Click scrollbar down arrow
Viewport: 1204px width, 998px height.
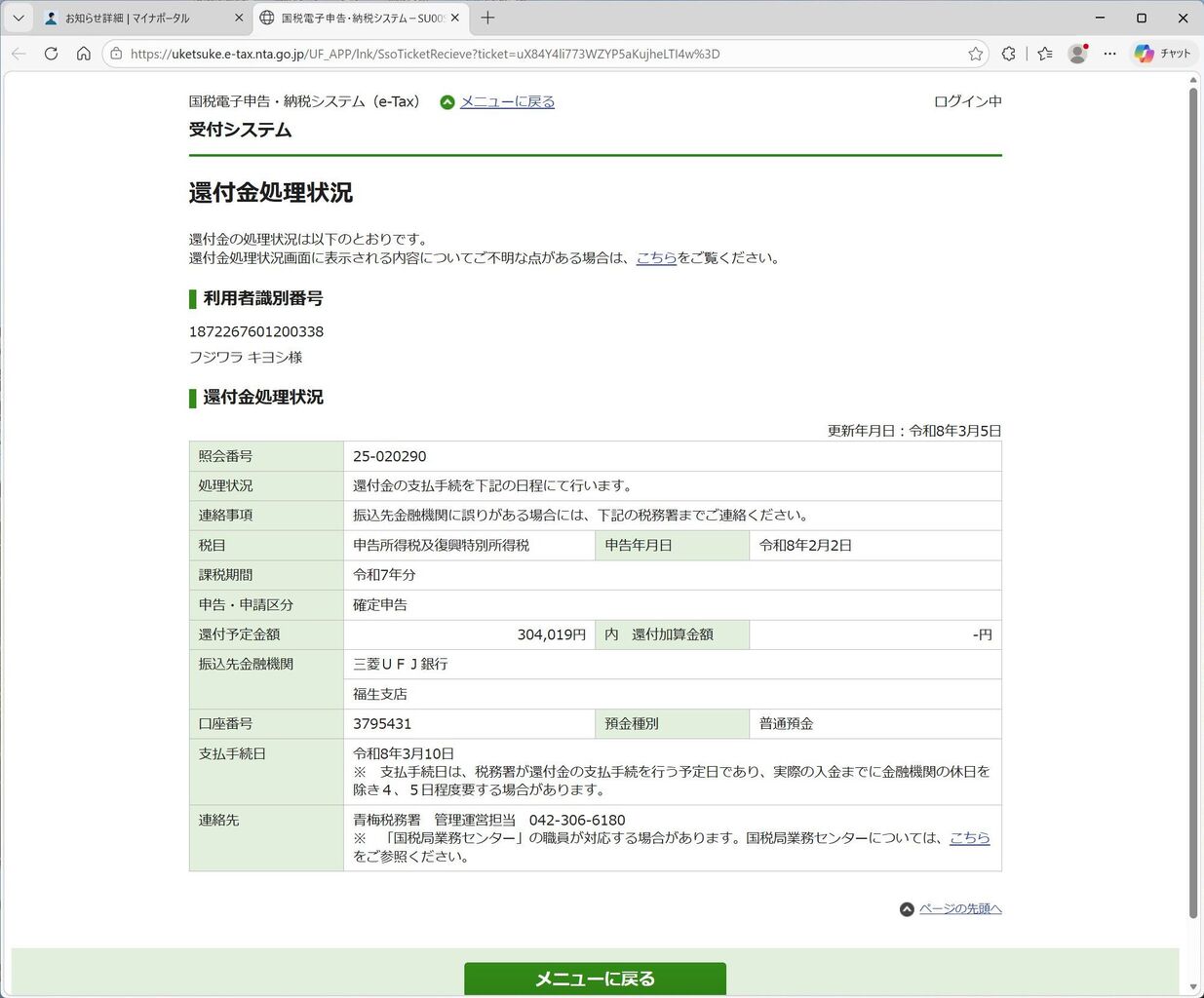[1192, 988]
